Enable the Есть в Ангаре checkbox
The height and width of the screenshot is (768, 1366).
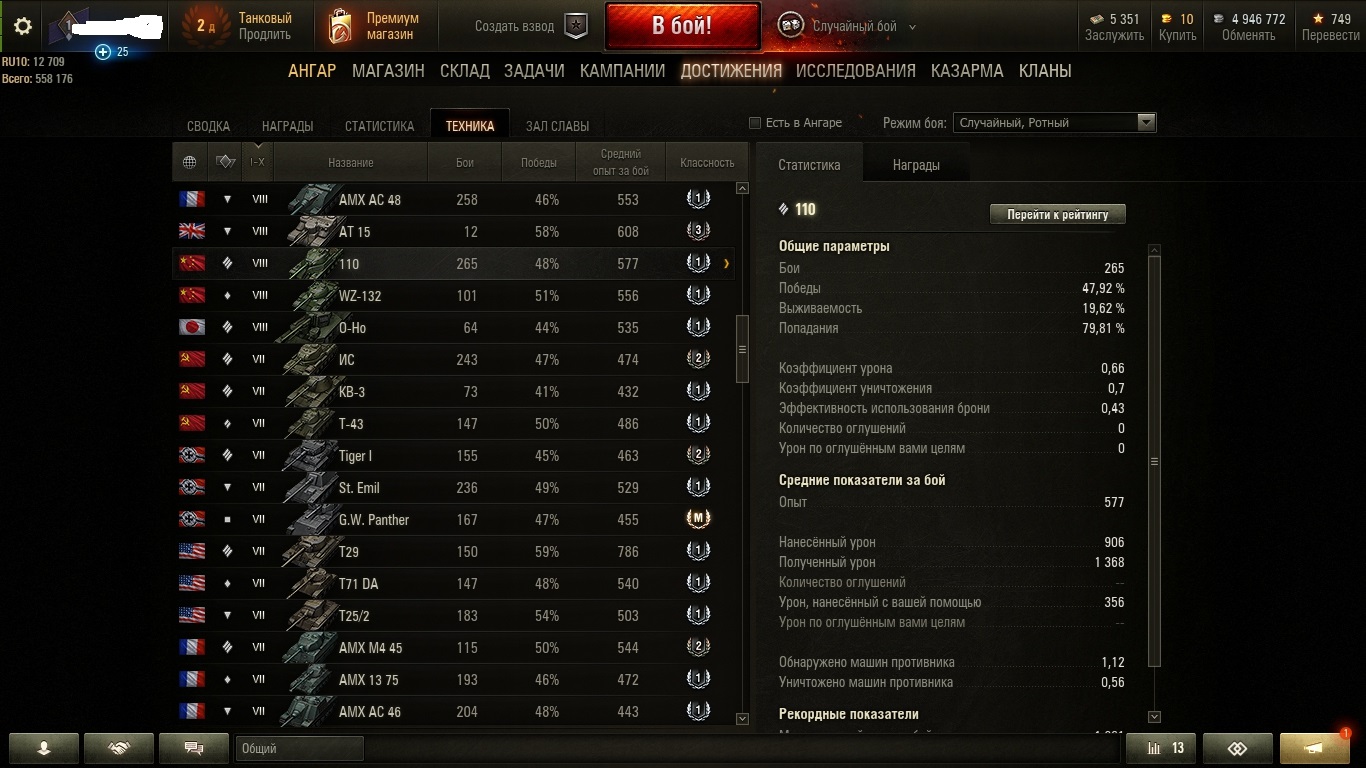click(x=755, y=123)
